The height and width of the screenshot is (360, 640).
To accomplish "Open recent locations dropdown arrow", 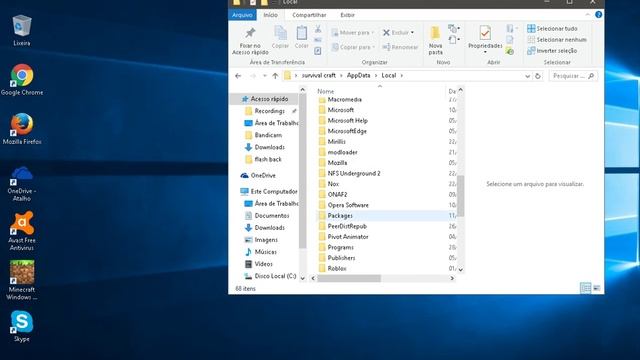I will tap(265, 76).
